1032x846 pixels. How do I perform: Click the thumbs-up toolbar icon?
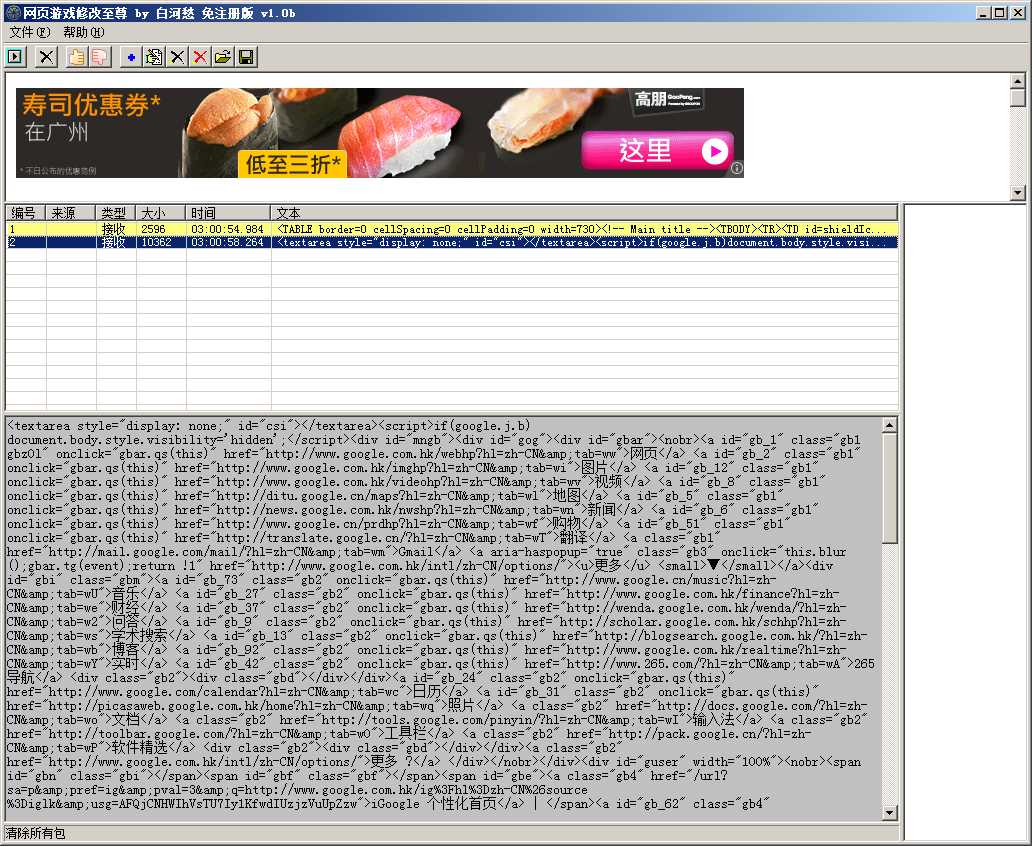77,57
